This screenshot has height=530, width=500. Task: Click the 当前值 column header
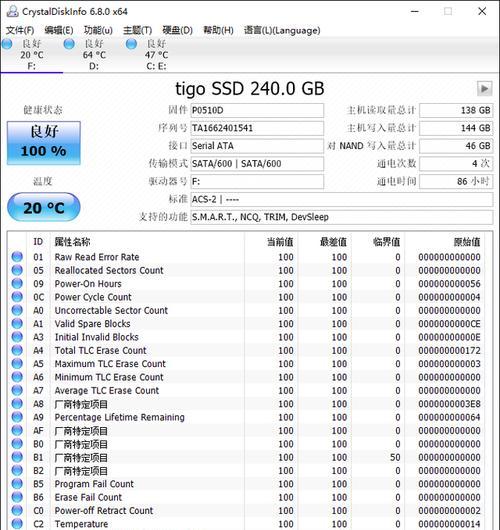[280, 242]
